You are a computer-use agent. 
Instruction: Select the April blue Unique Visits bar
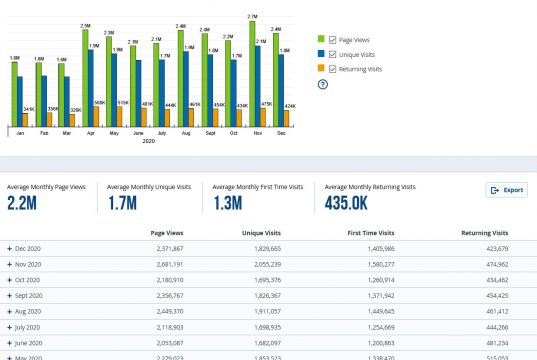tap(91, 88)
